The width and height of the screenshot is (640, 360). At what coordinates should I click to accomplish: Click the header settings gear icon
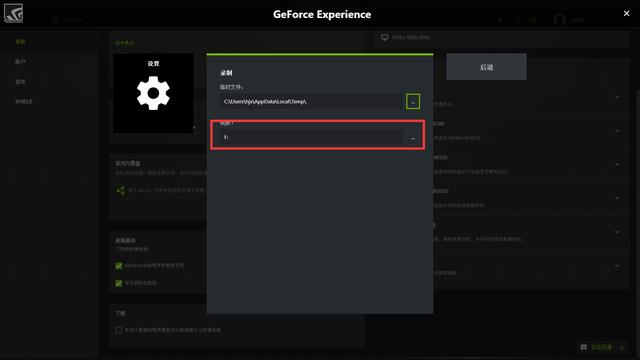tap(533, 20)
